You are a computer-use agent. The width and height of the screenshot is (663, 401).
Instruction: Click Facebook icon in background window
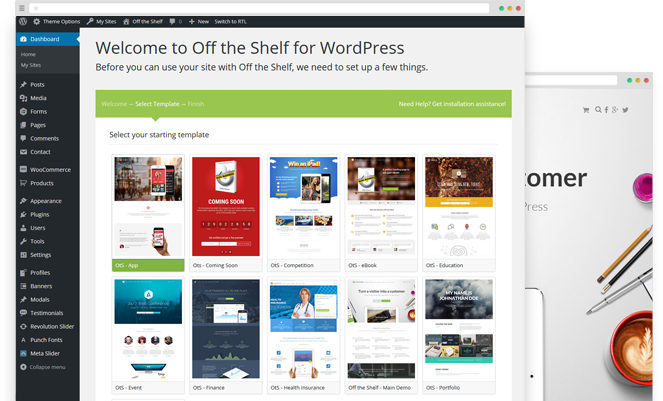click(606, 110)
